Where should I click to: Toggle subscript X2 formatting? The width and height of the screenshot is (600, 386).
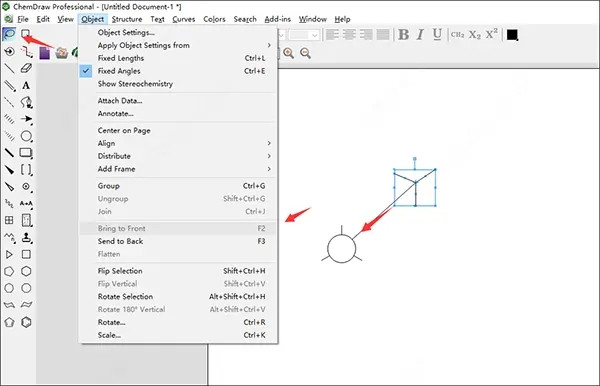[474, 34]
